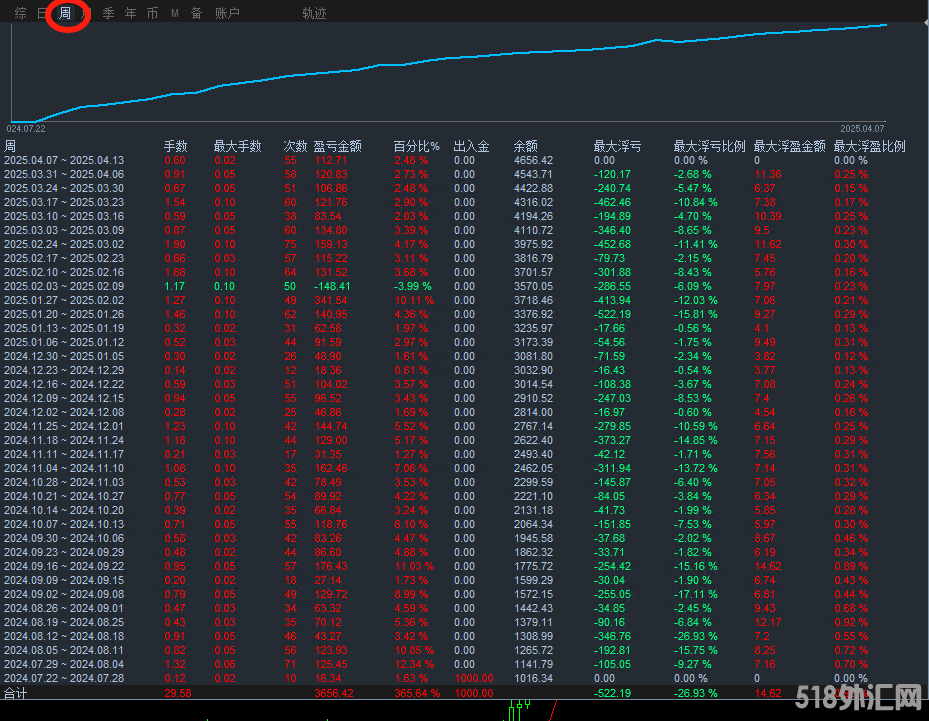Switch to the 账户 account tab
The width and height of the screenshot is (929, 721).
pos(227,13)
